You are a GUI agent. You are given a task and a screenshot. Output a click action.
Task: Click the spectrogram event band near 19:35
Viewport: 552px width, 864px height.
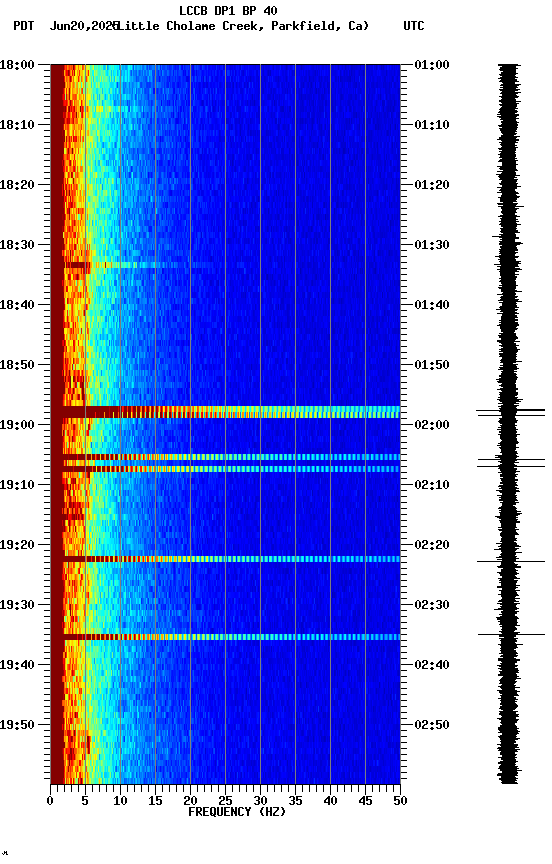click(x=225, y=637)
